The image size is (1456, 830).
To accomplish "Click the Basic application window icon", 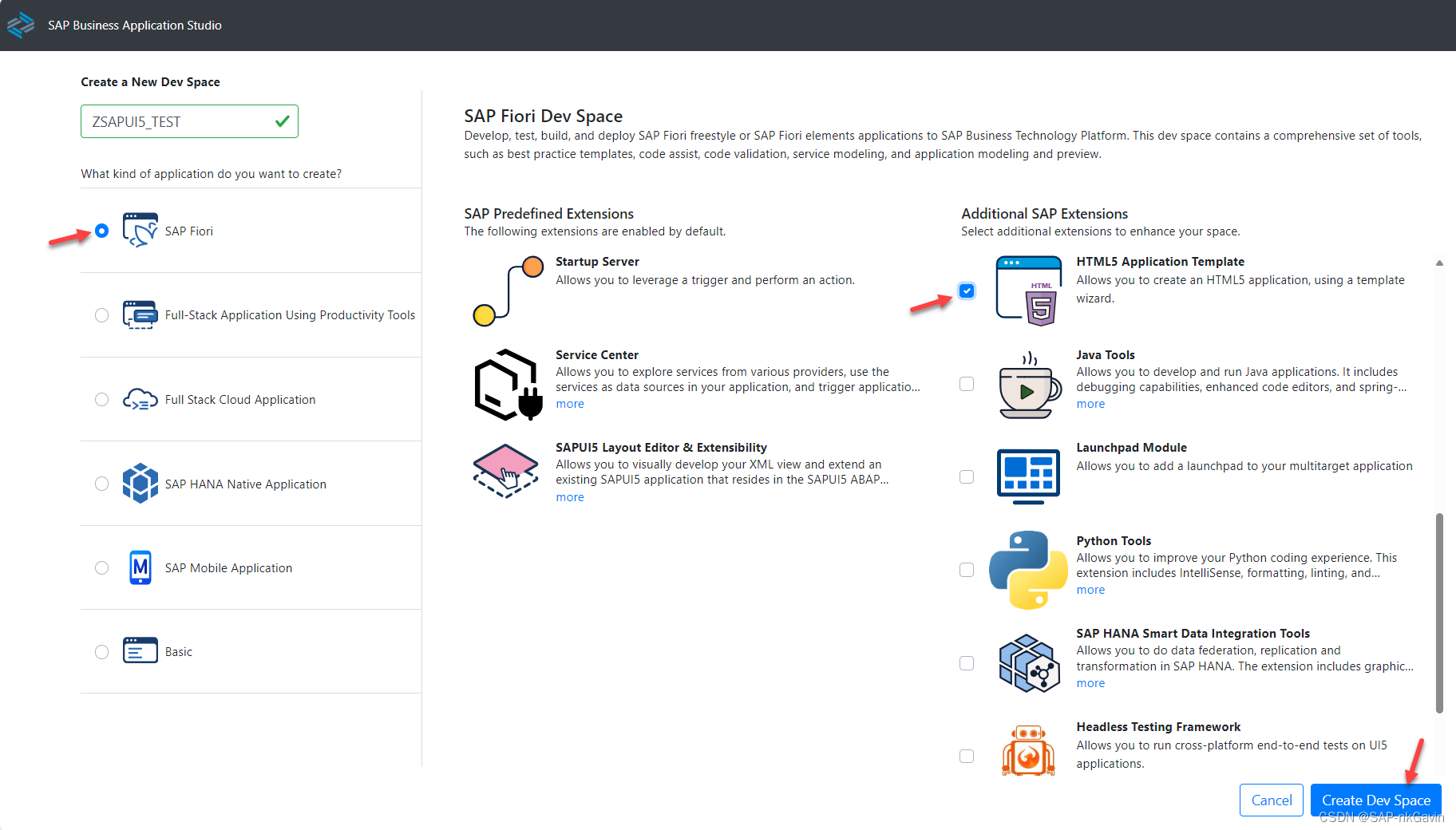I will [140, 650].
